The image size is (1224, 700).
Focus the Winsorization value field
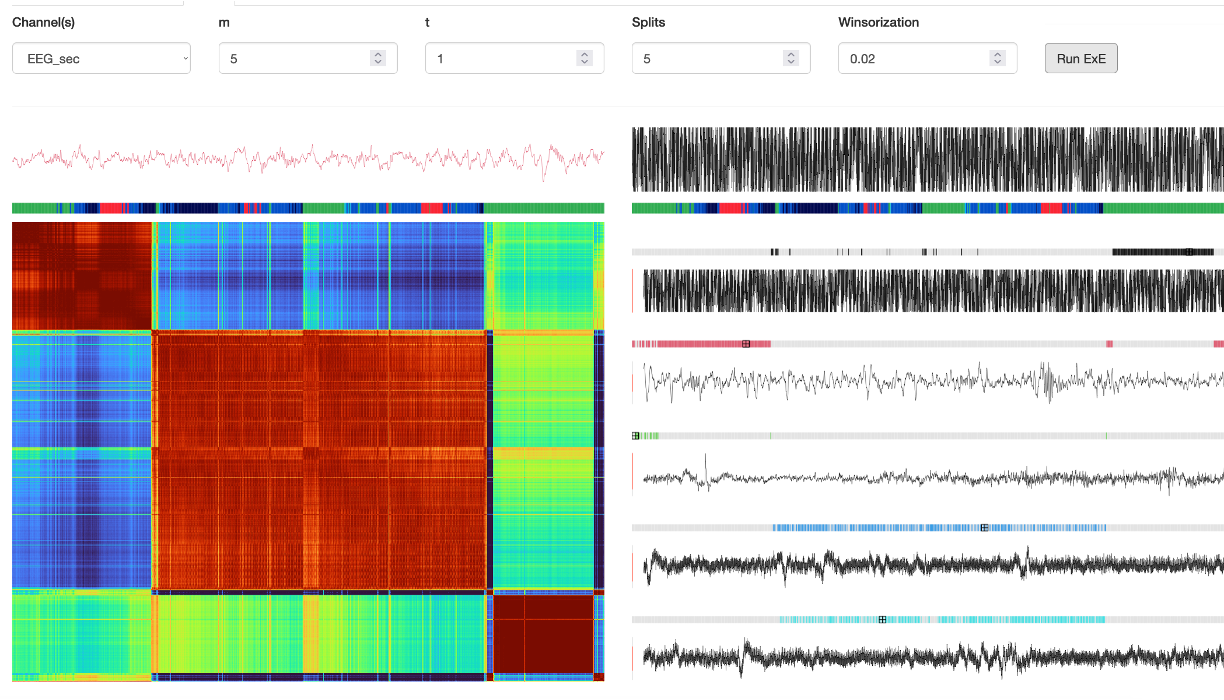click(912, 59)
